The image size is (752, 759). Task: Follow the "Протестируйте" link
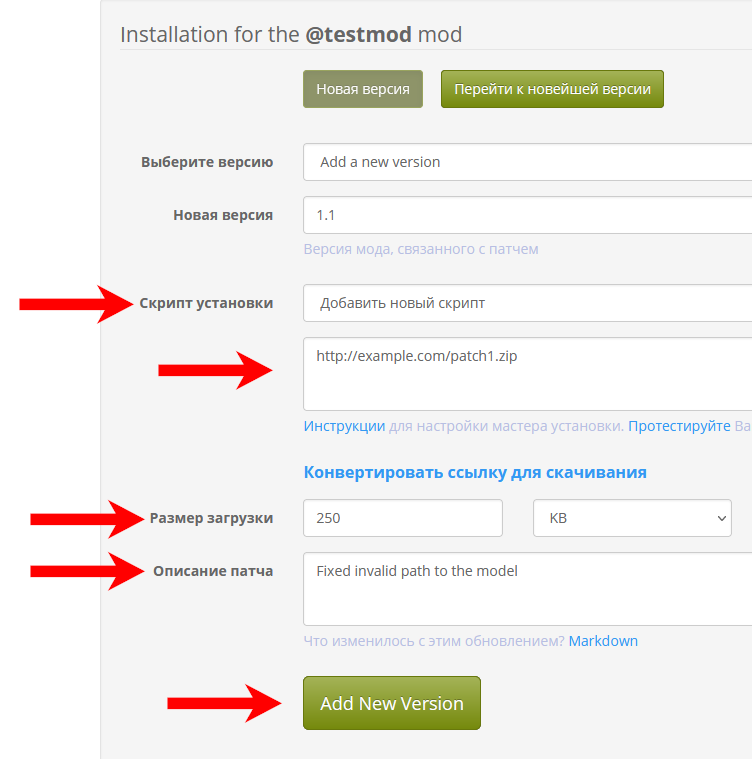679,426
